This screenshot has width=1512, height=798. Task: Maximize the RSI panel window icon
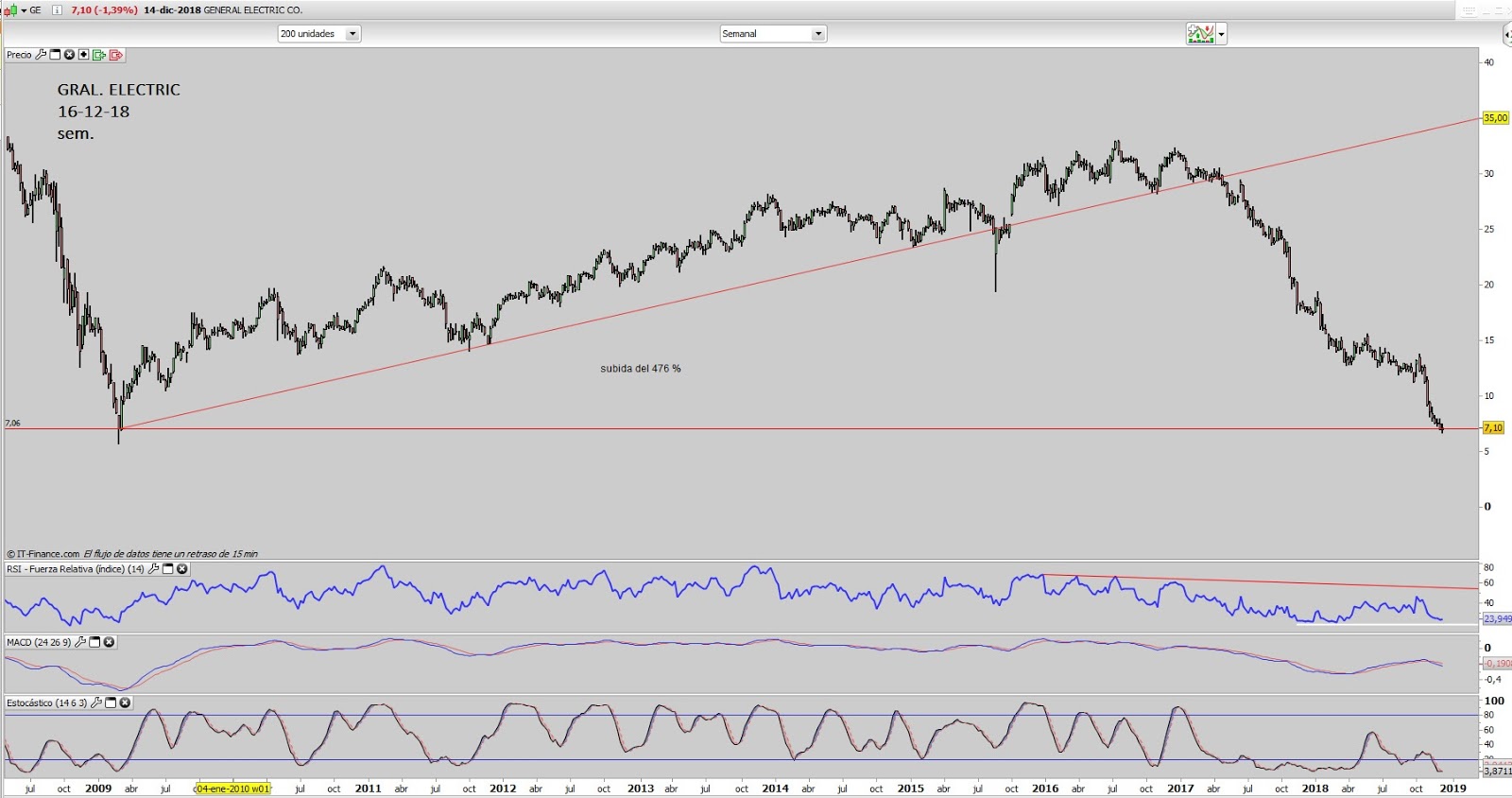(x=168, y=569)
